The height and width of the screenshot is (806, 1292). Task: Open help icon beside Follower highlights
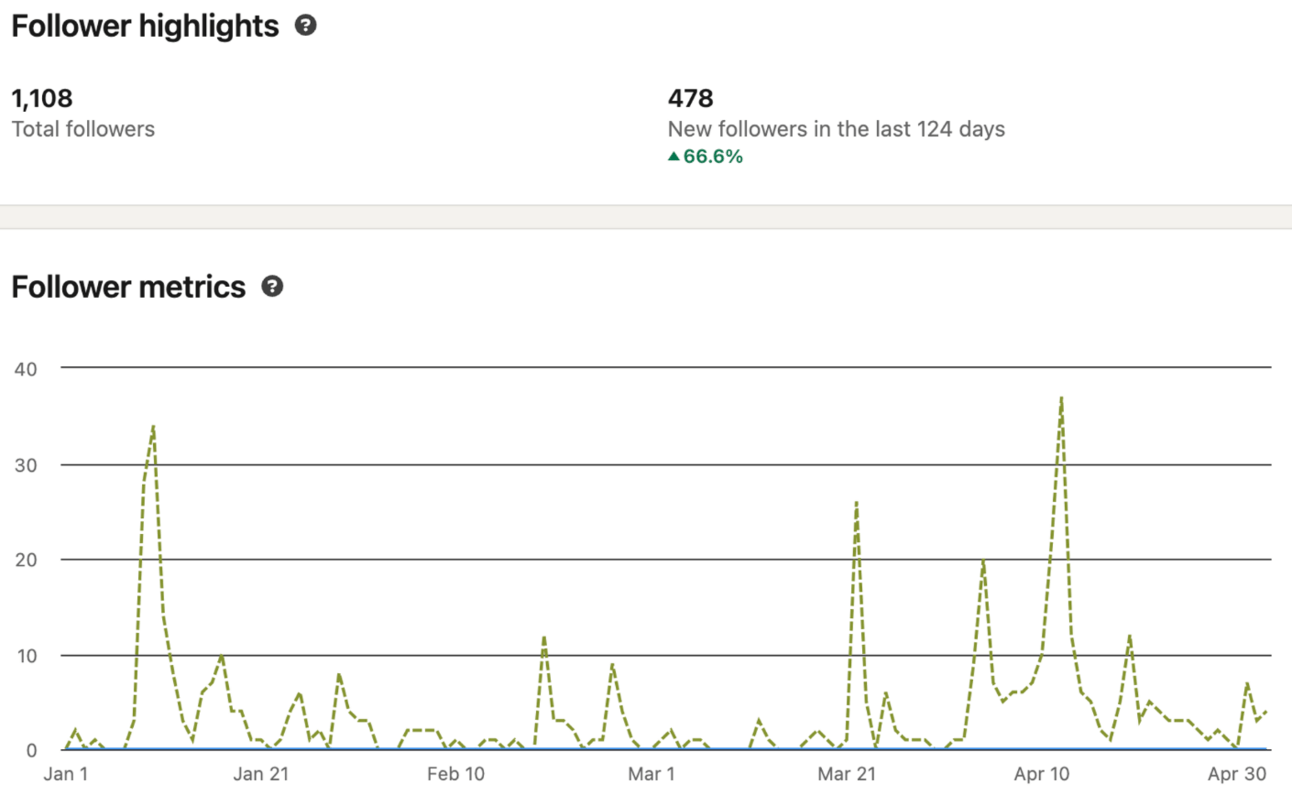coord(306,26)
